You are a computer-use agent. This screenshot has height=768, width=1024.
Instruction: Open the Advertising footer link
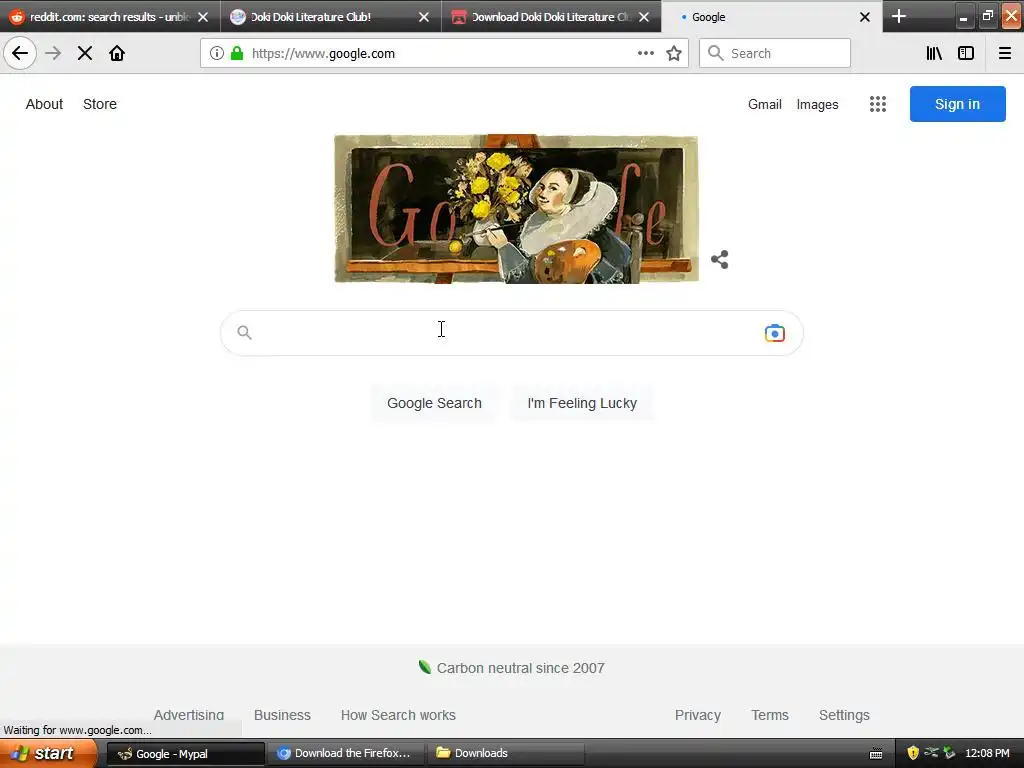[189, 715]
